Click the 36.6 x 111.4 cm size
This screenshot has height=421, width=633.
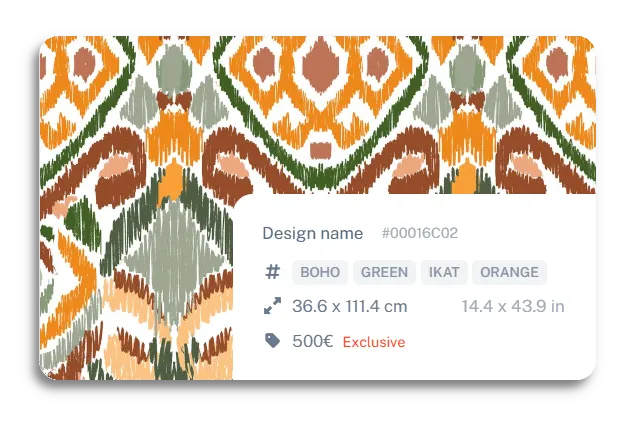[x=350, y=306]
